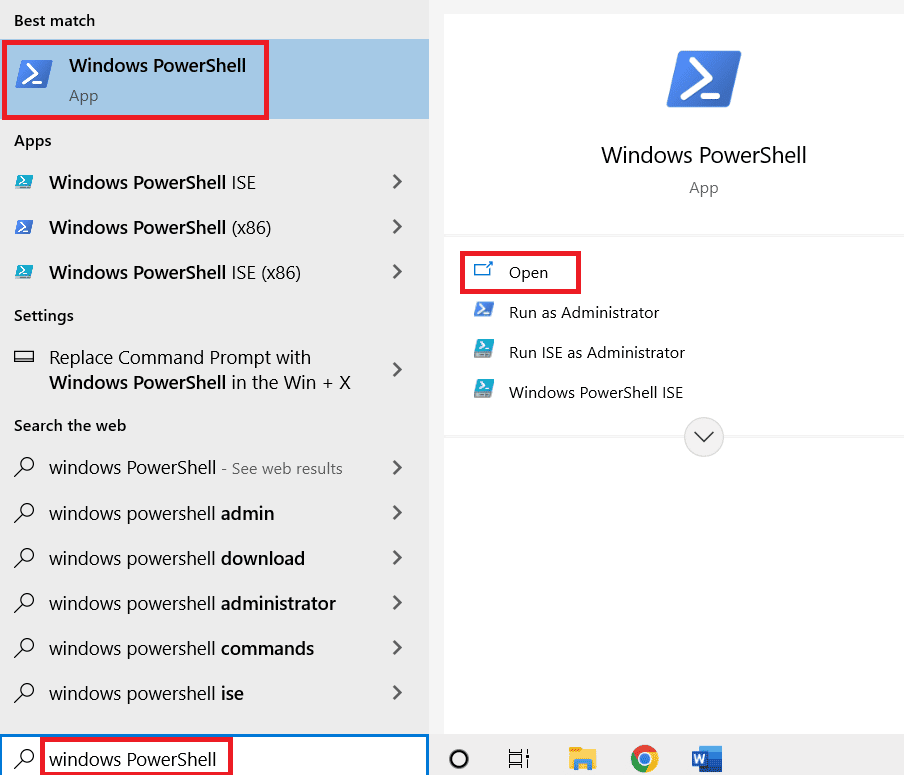Click the Windows PowerShell best match result

[x=135, y=76]
